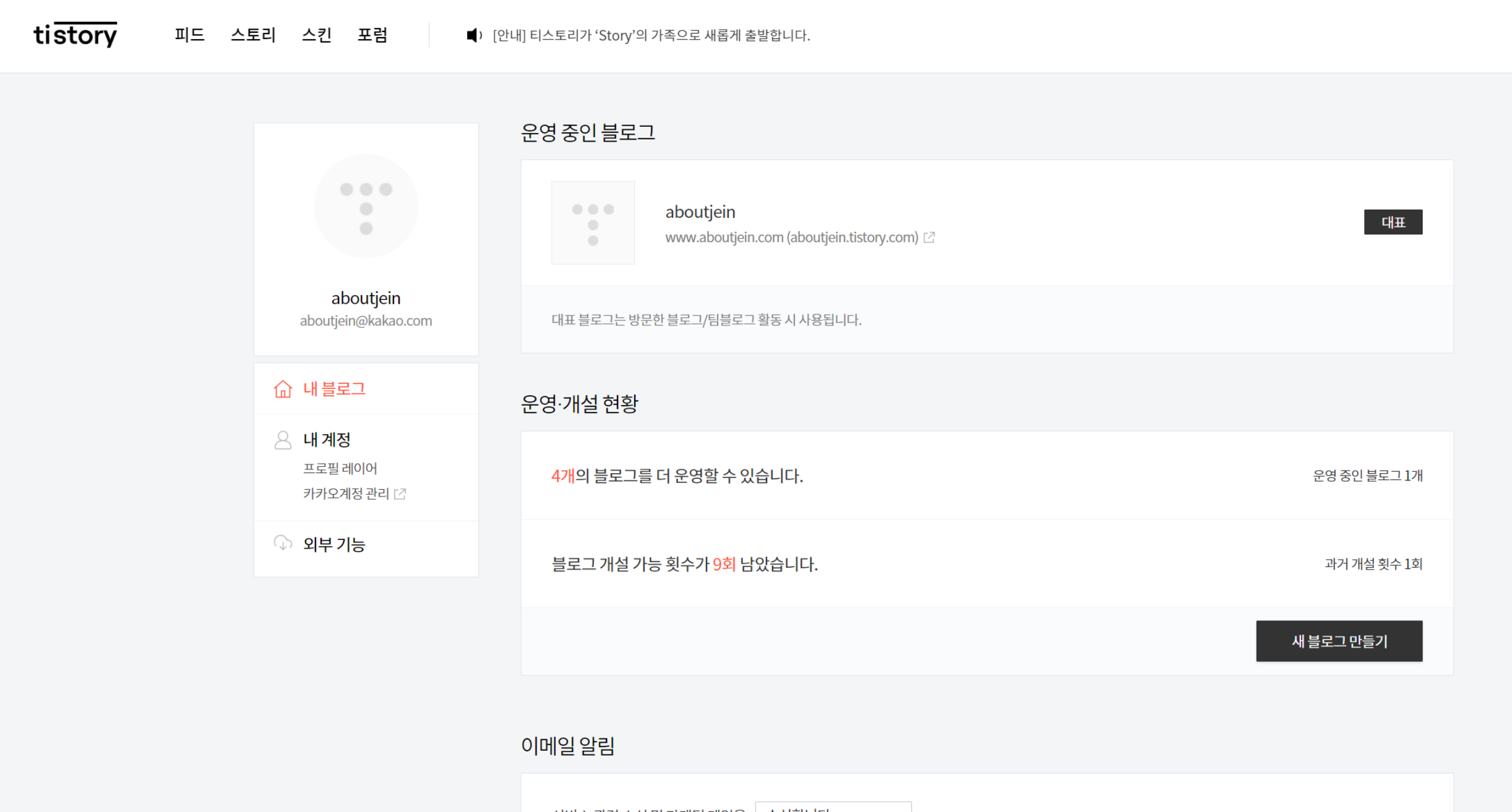Navigate to the 포럼 menu
Viewport: 1512px width, 812px height.
(372, 35)
